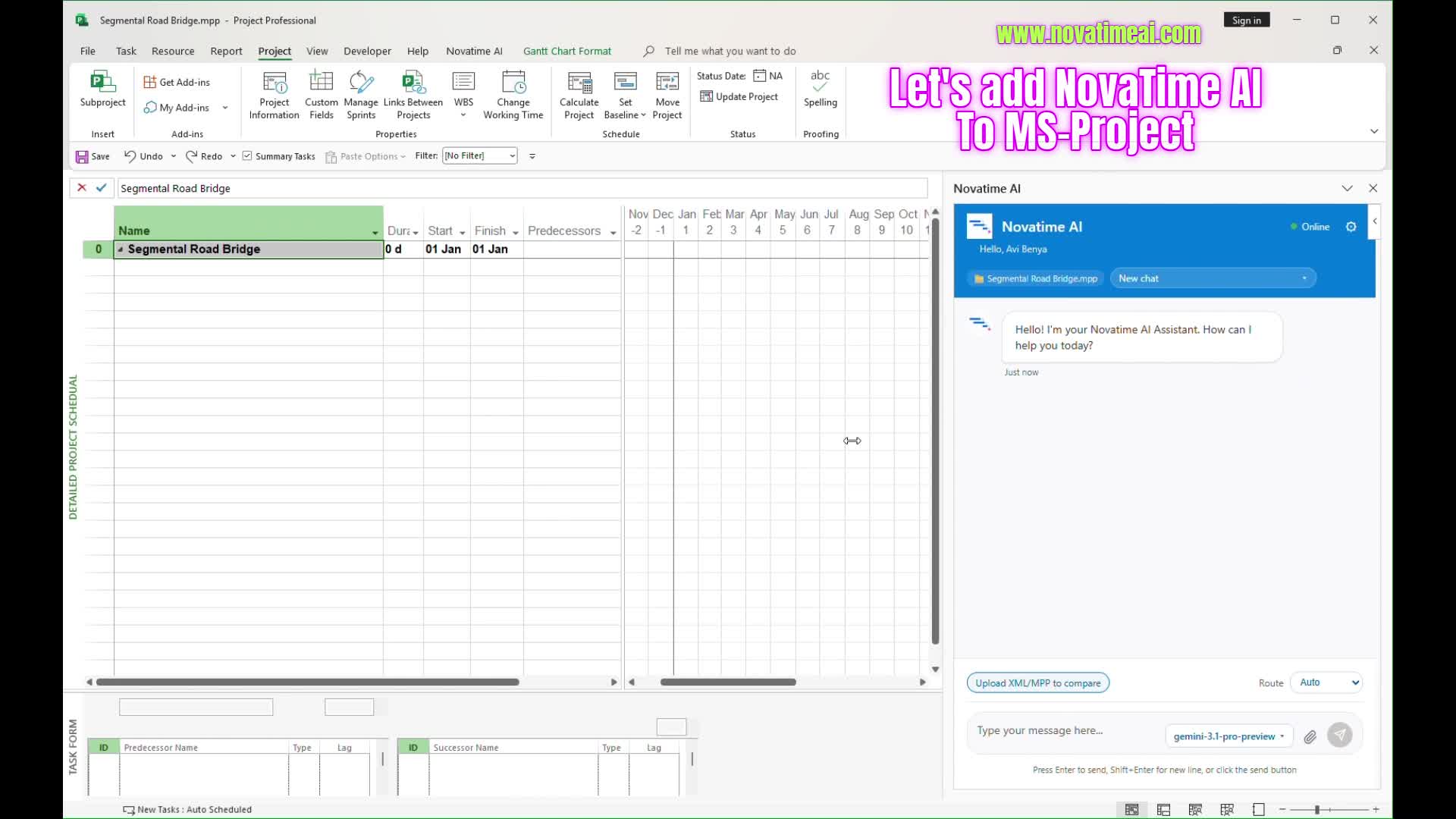Open the Name column dropdown arrow
The width and height of the screenshot is (1456, 819).
pos(375,232)
